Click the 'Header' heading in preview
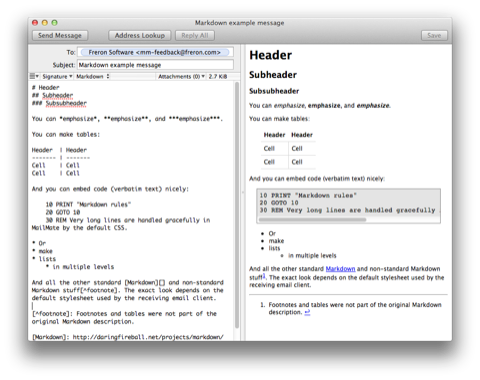The image size is (480, 380). [x=271, y=55]
